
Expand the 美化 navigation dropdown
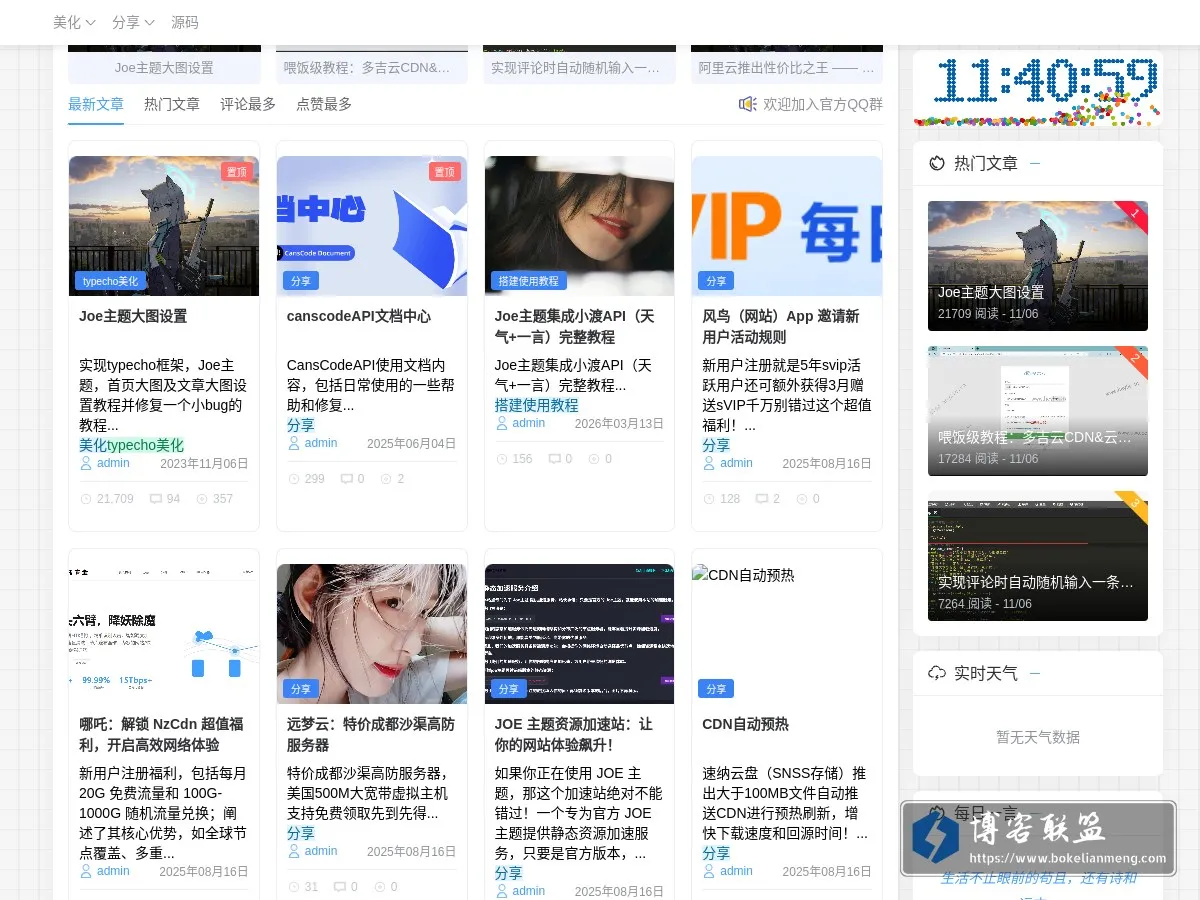coord(74,22)
